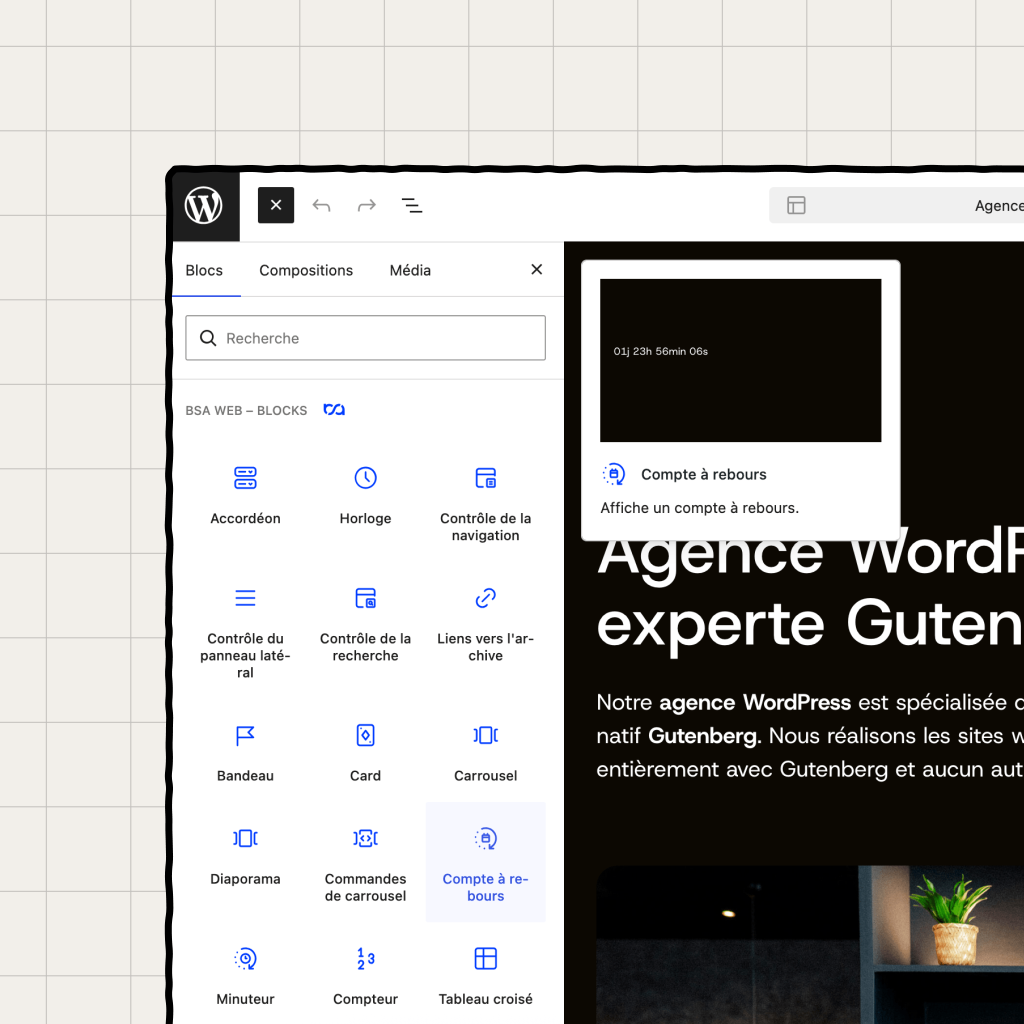Insert the Bandeau block

(x=245, y=751)
